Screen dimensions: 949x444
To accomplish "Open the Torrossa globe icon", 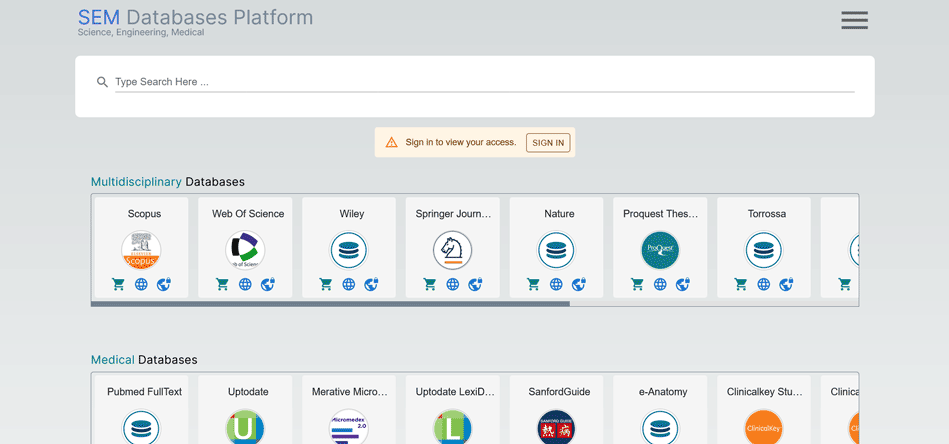I will click(764, 284).
